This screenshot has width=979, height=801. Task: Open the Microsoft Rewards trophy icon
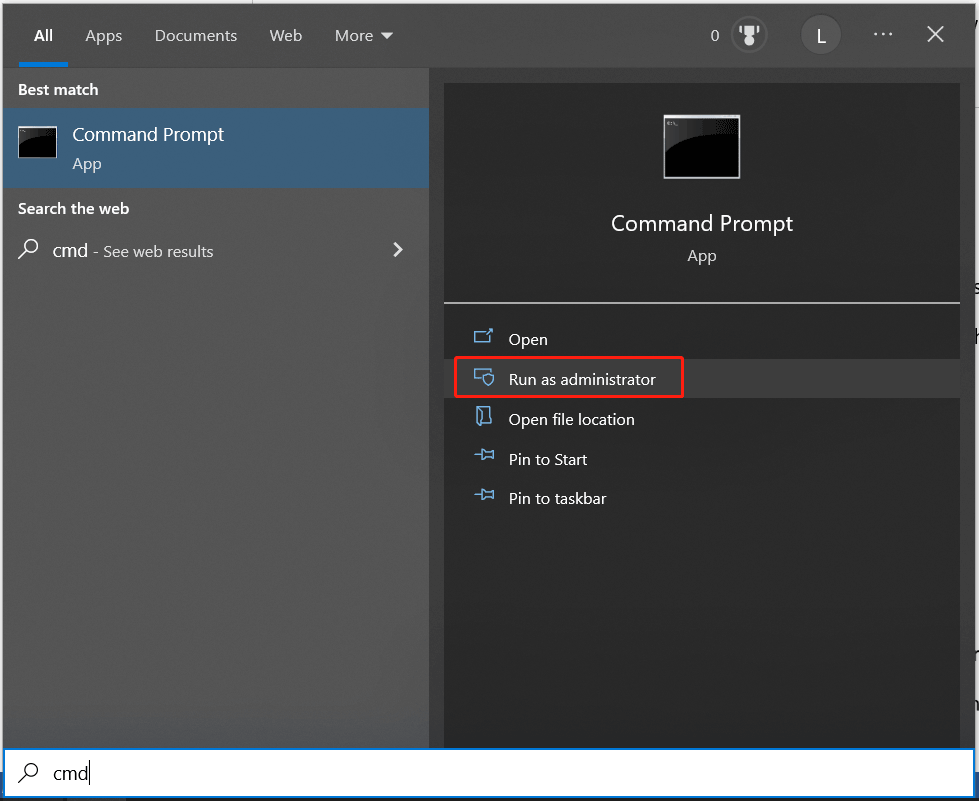[746, 35]
